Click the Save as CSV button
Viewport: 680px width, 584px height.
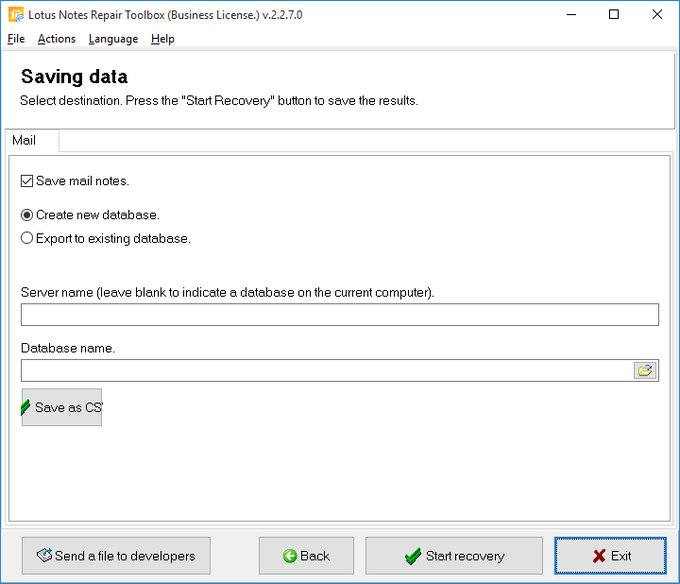coord(62,407)
